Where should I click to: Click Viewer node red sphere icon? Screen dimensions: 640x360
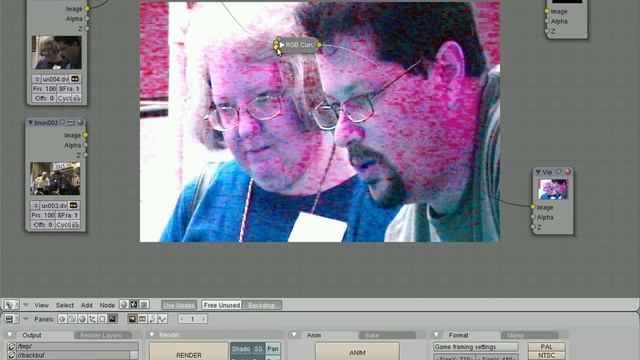(568, 171)
